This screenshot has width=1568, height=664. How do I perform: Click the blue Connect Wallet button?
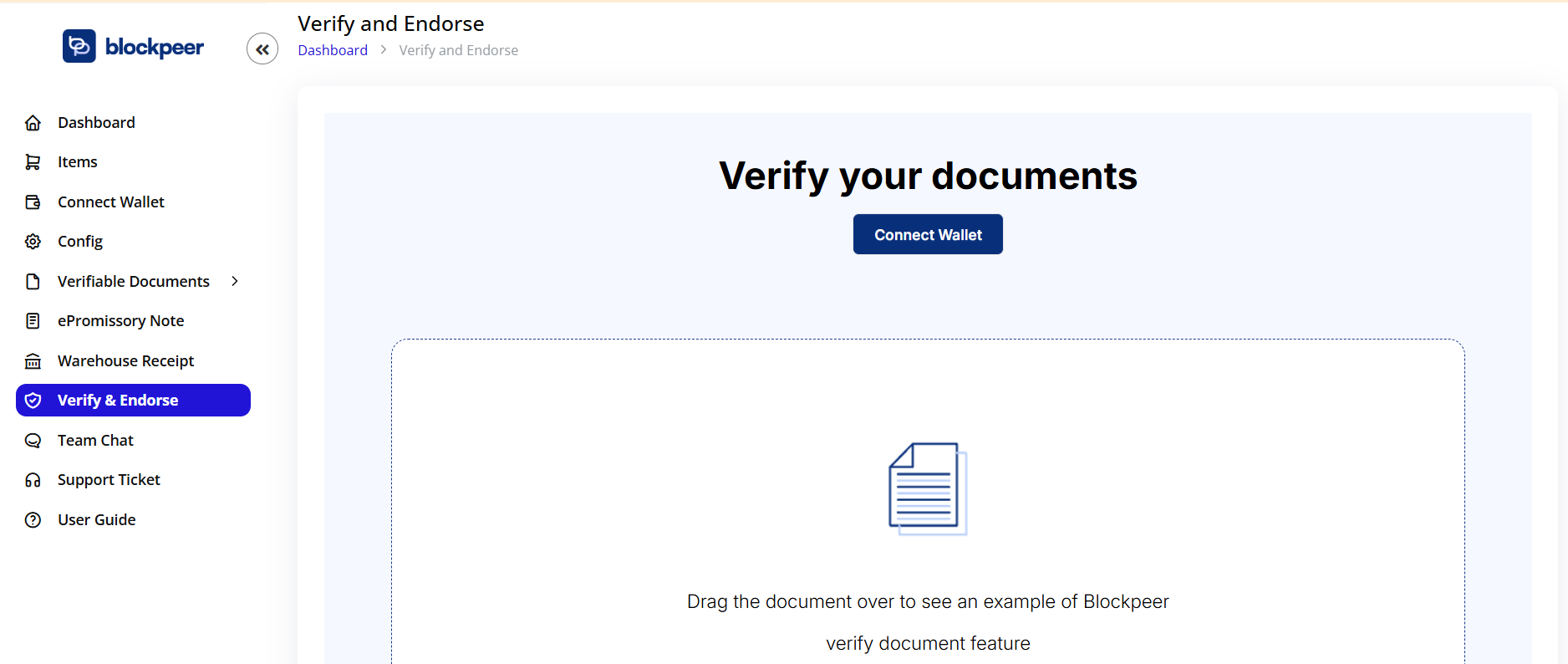tap(928, 234)
